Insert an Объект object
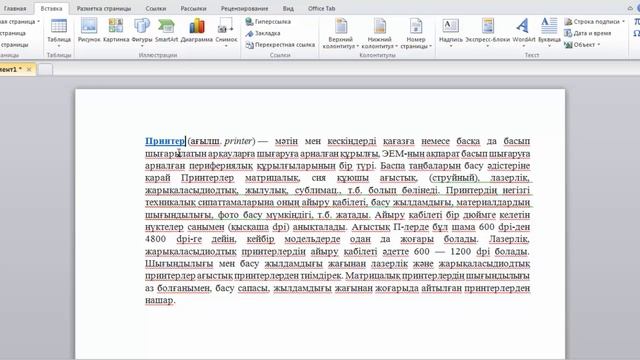 pyautogui.click(x=580, y=44)
